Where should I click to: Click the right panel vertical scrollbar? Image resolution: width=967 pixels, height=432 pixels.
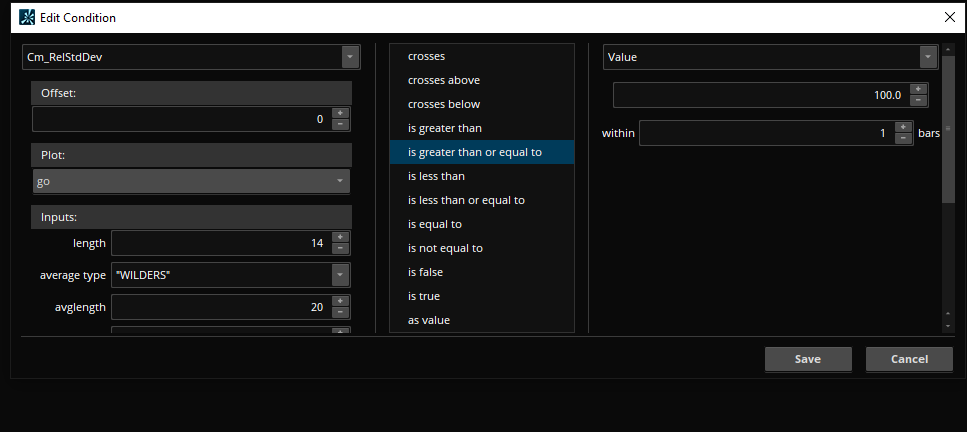click(946, 130)
